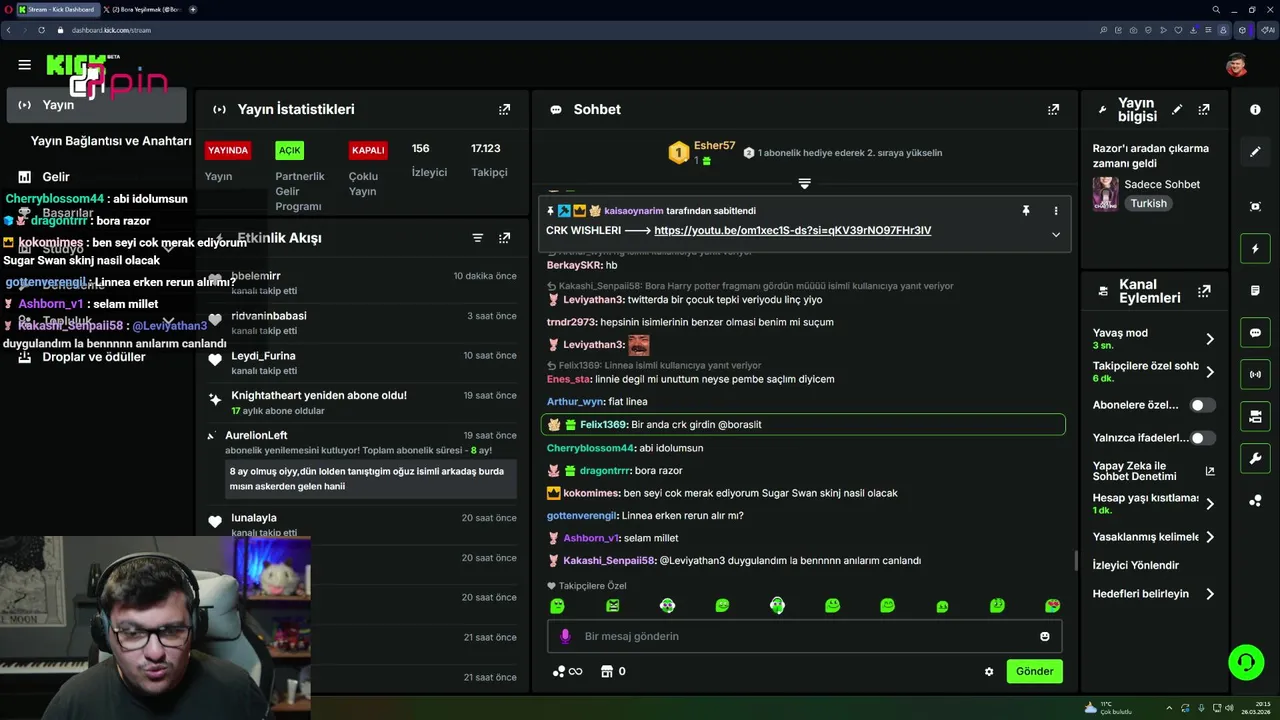Click the channel points infinity icon
The width and height of the screenshot is (1280, 720).
point(567,671)
